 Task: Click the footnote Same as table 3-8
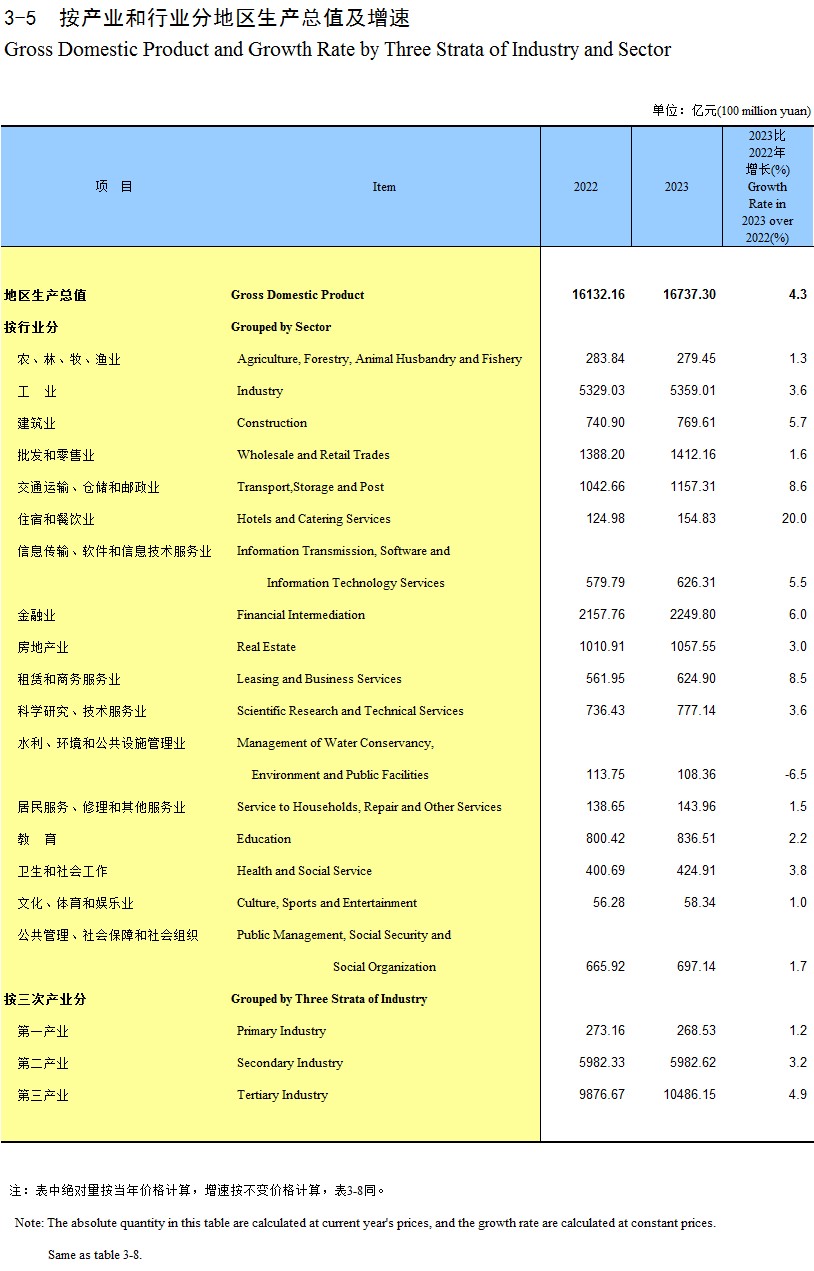pos(95,1255)
